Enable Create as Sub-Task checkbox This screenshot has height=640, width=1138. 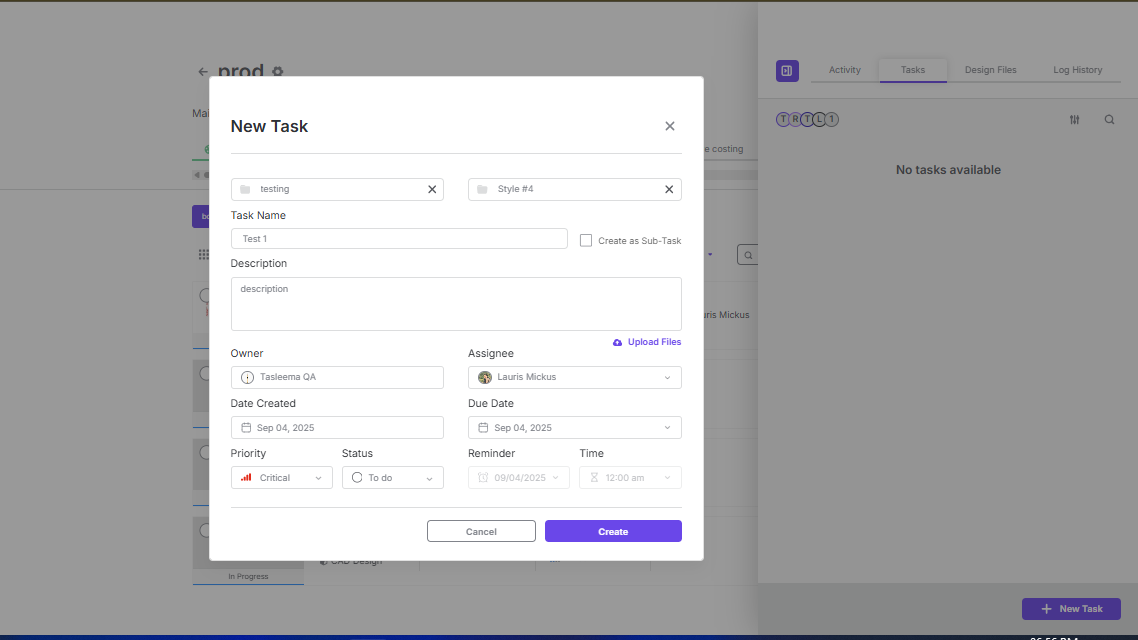586,240
